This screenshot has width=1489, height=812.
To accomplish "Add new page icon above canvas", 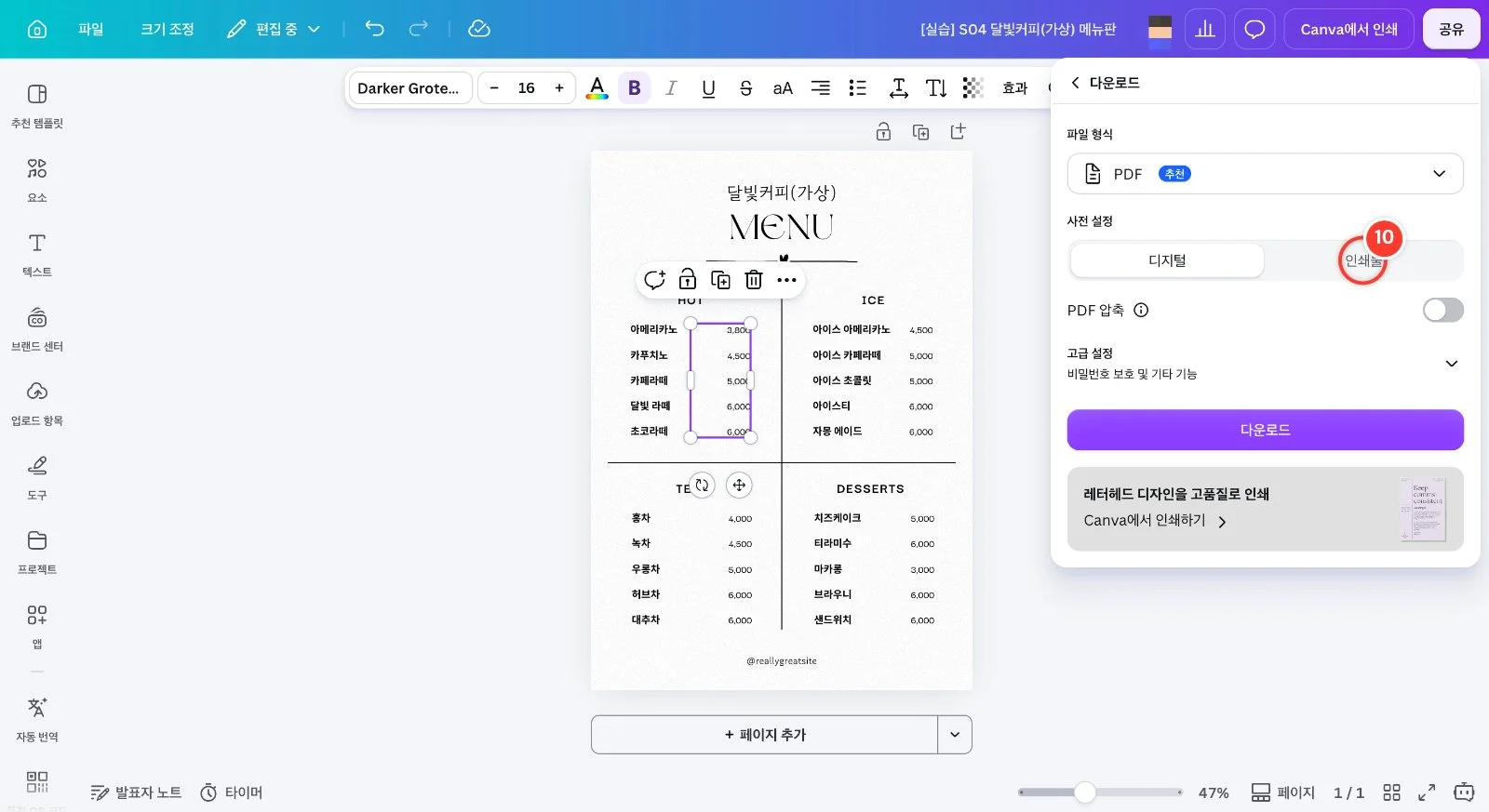I will point(958,132).
